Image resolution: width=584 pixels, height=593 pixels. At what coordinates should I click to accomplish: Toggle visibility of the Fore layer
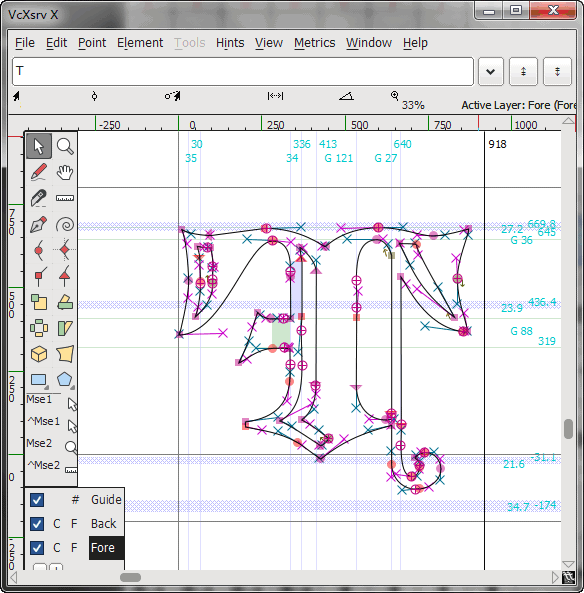37,548
